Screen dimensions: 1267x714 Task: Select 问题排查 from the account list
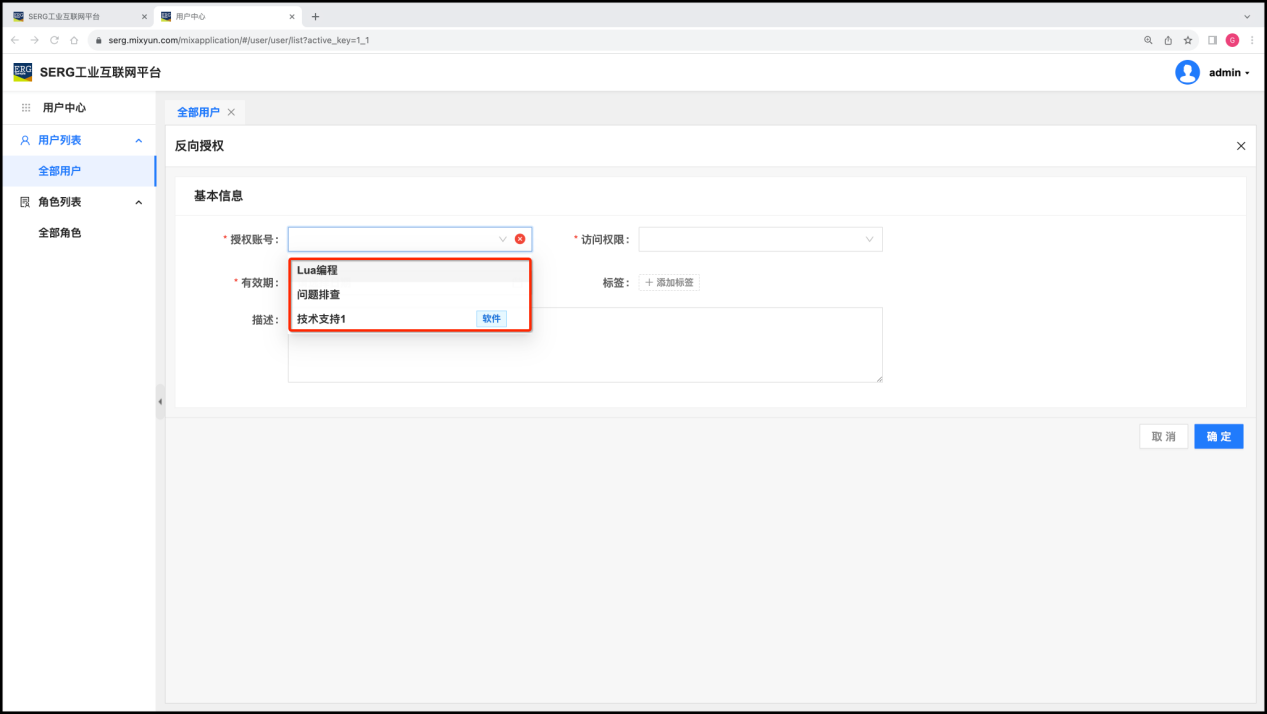coord(319,294)
